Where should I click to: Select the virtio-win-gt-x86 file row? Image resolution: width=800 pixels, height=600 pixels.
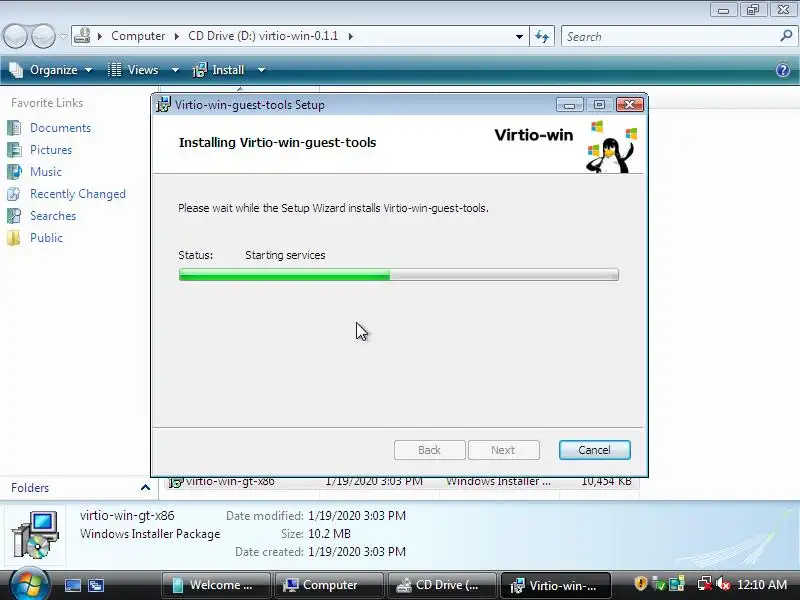(403, 482)
